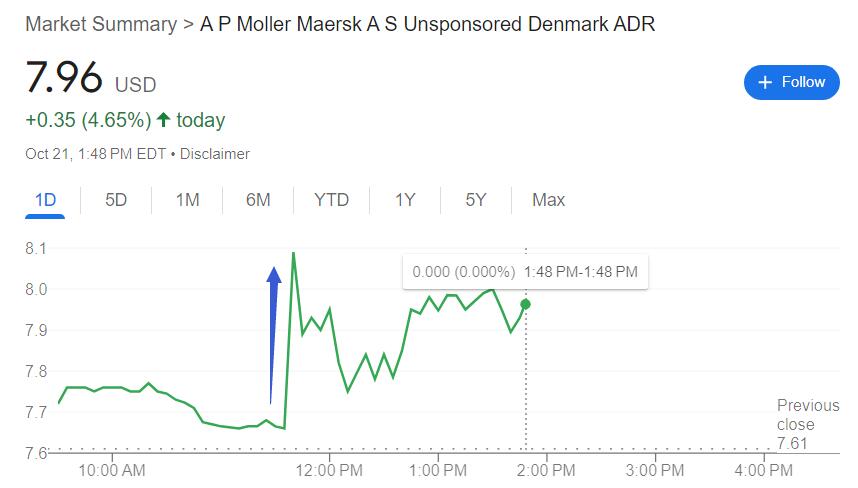Select the YTD tab
This screenshot has height=488, width=858.
[331, 200]
